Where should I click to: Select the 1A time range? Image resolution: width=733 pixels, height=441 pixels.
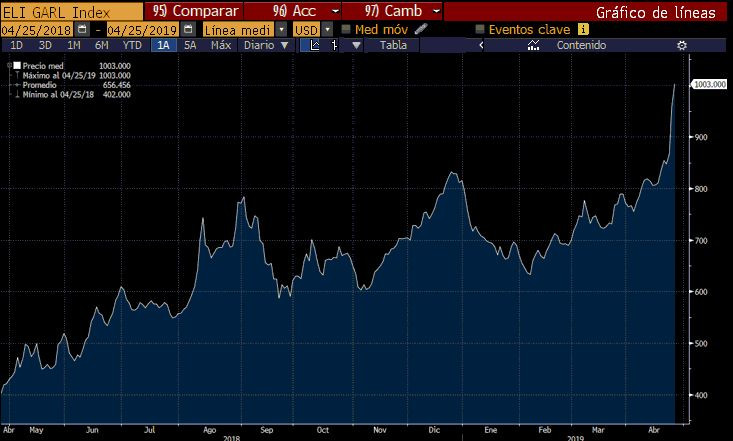coord(162,46)
